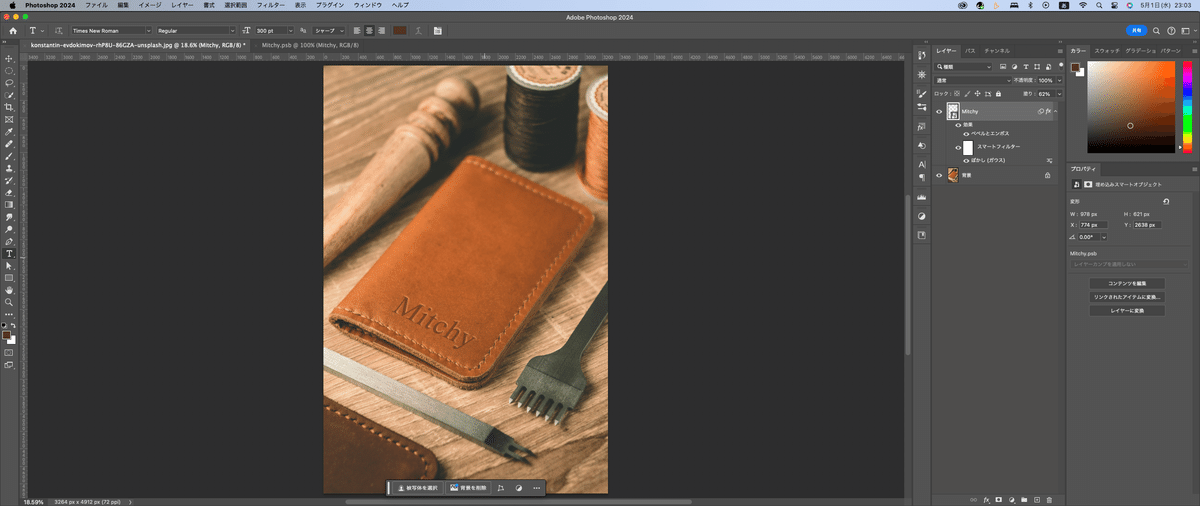The width and height of the screenshot is (1200, 506).
Task: Open the rotation angle dropdown in Properties
Action: [x=1104, y=237]
